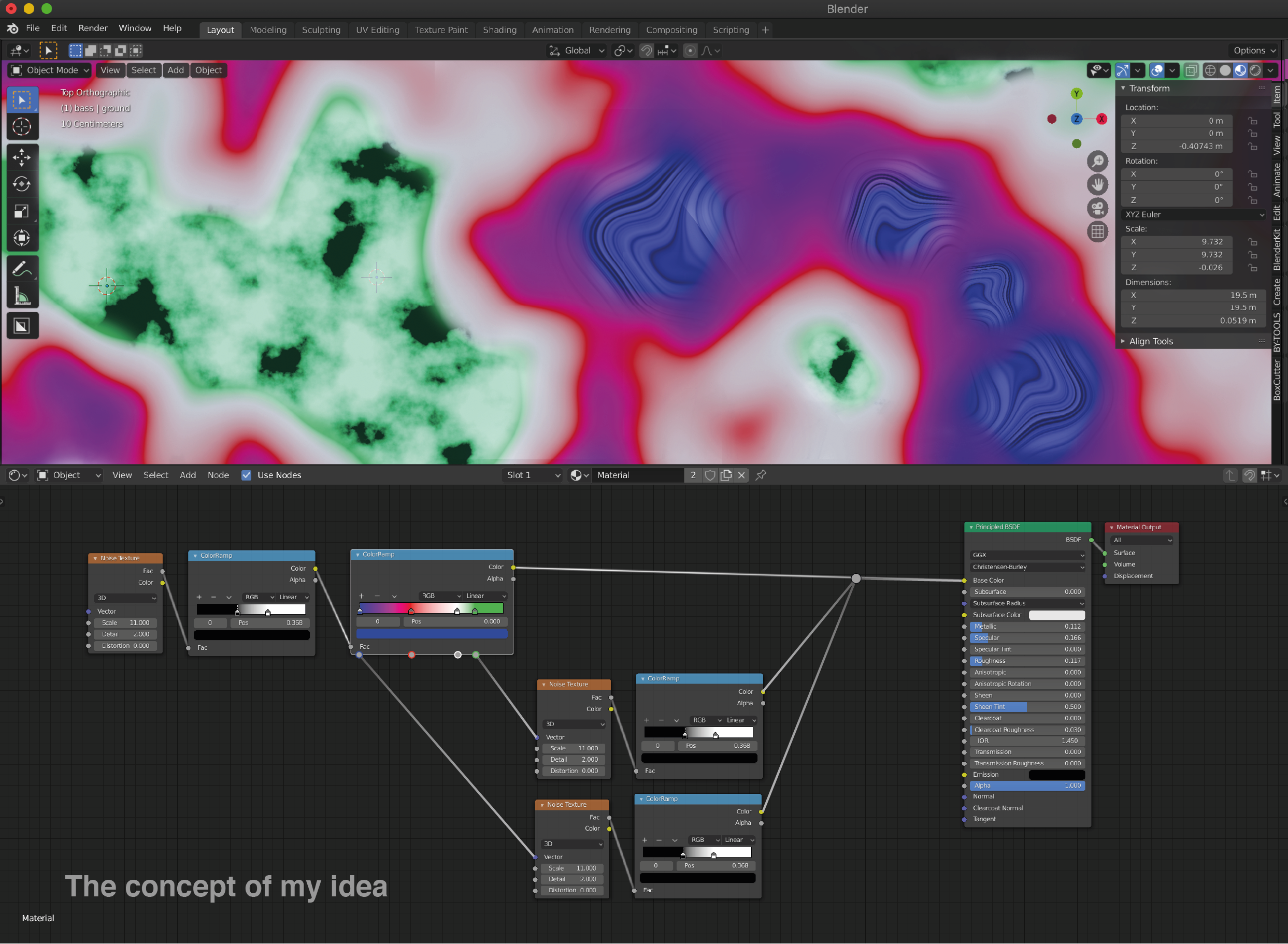Toggle lock on Location X
This screenshot has height=944, width=1288.
pyautogui.click(x=1253, y=121)
